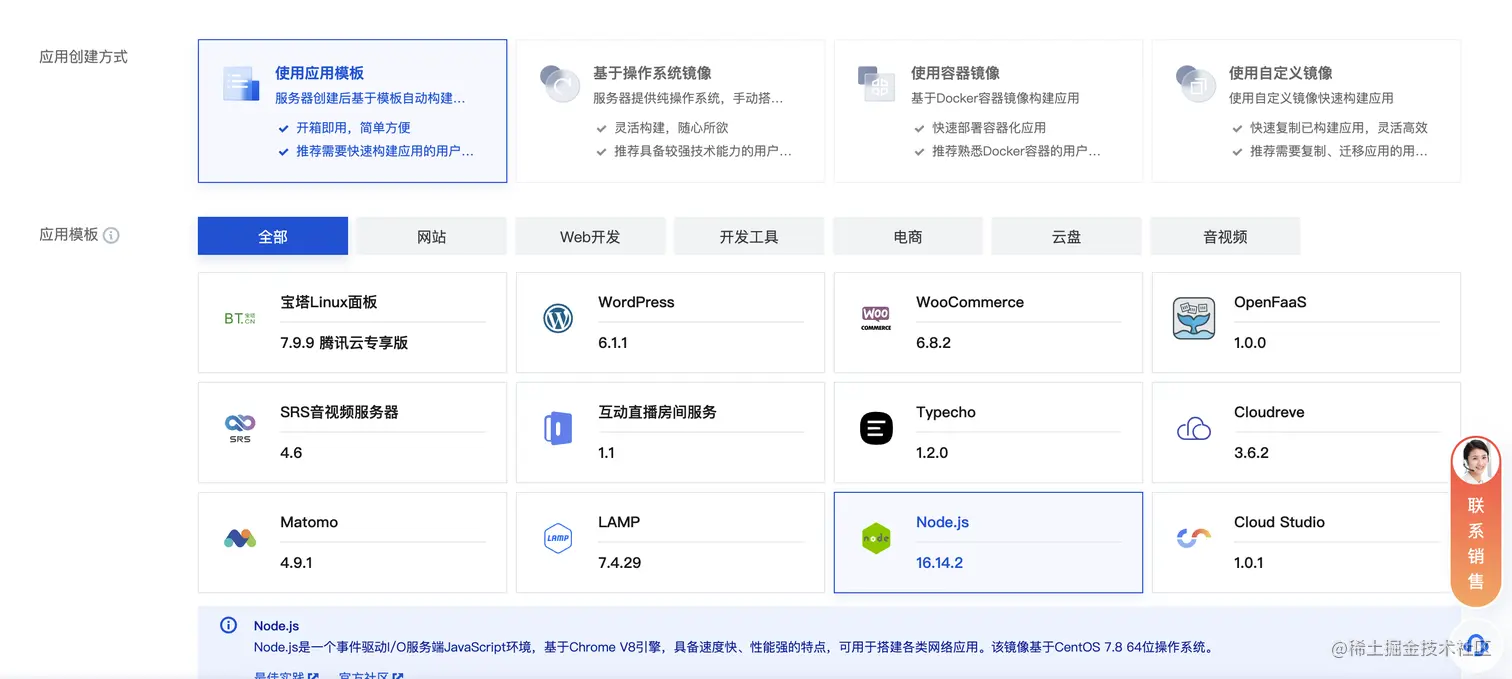Choose the Matomo logo icon

[240, 539]
